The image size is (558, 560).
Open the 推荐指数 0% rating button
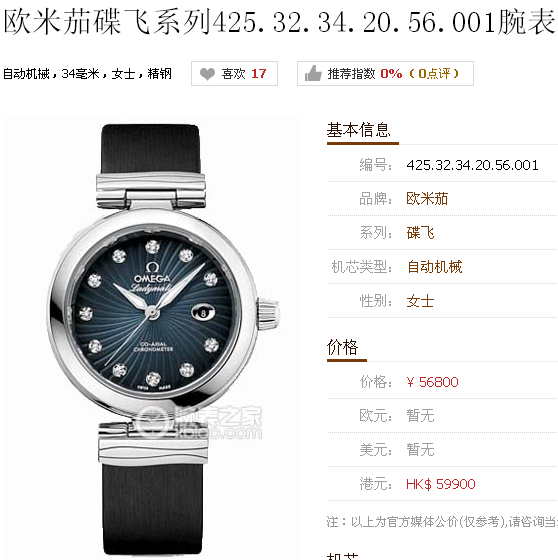coord(385,74)
